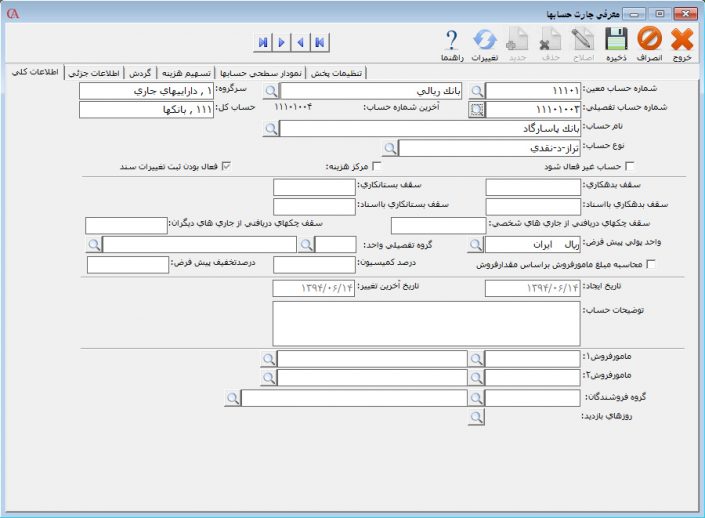Click the خروج (Exit) red X icon
The height and width of the screenshot is (518, 705).
point(682,40)
